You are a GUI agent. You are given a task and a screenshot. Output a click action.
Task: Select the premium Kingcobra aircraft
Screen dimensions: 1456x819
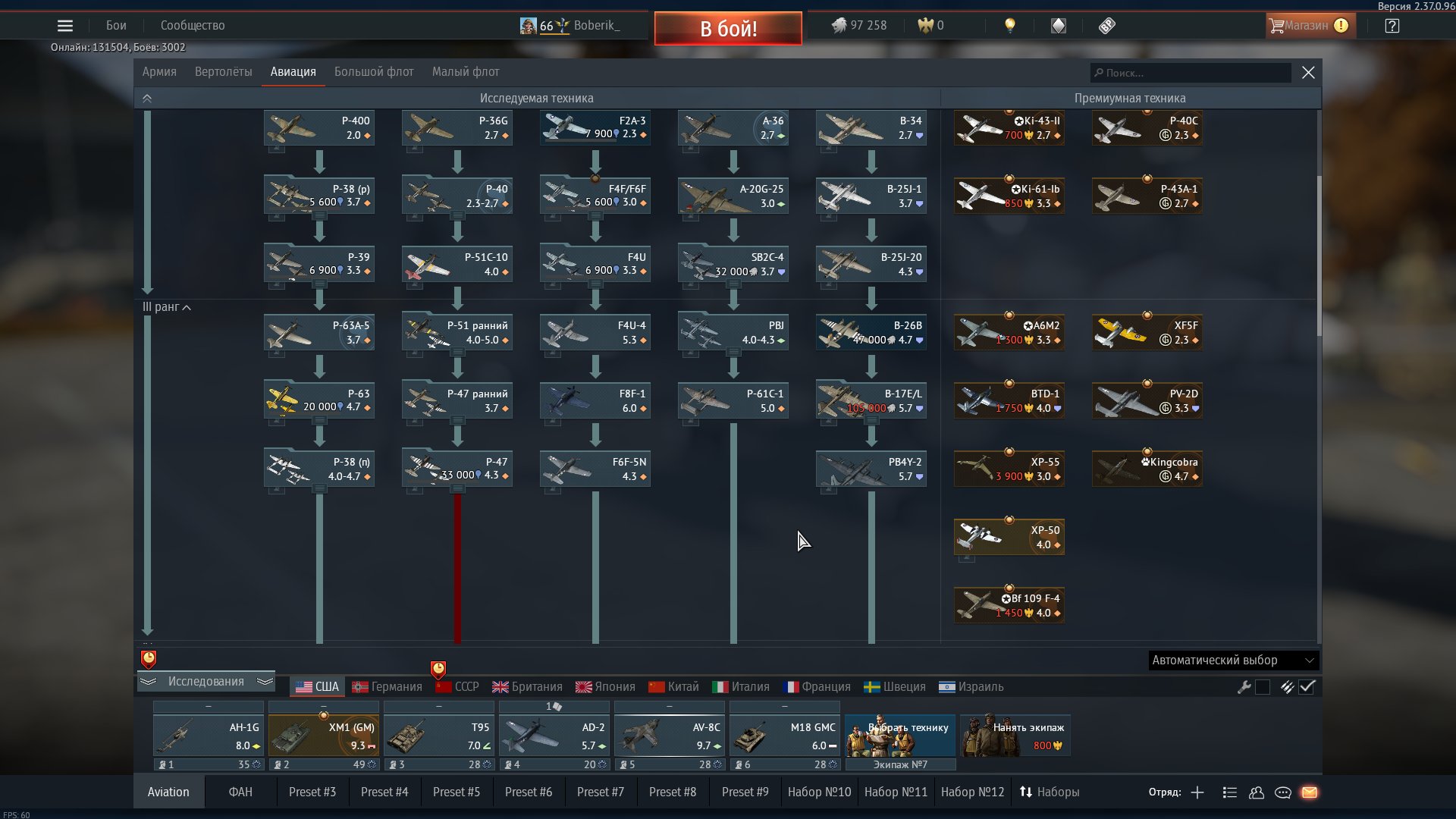coord(1147,469)
